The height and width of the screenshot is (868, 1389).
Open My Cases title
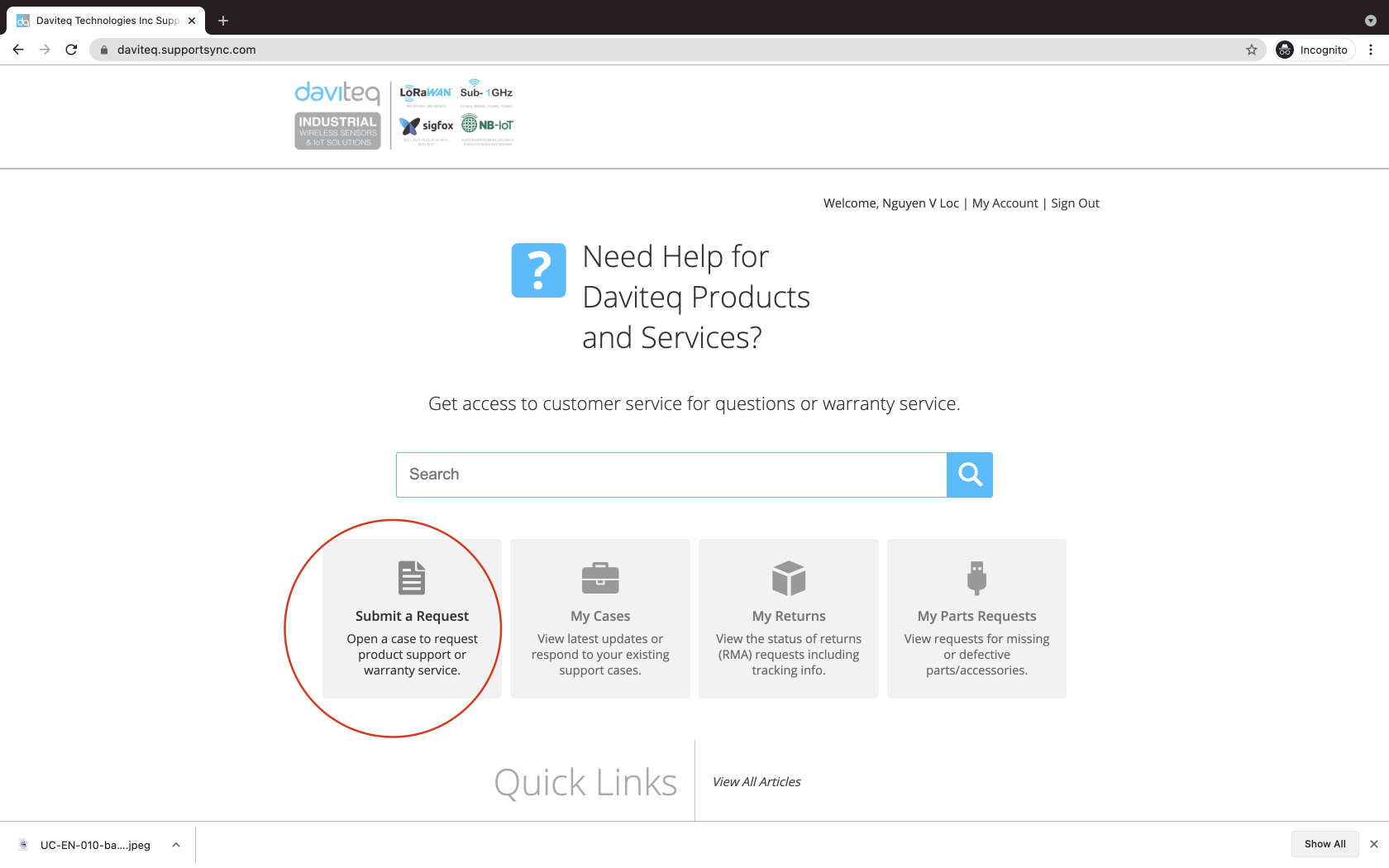(x=600, y=616)
